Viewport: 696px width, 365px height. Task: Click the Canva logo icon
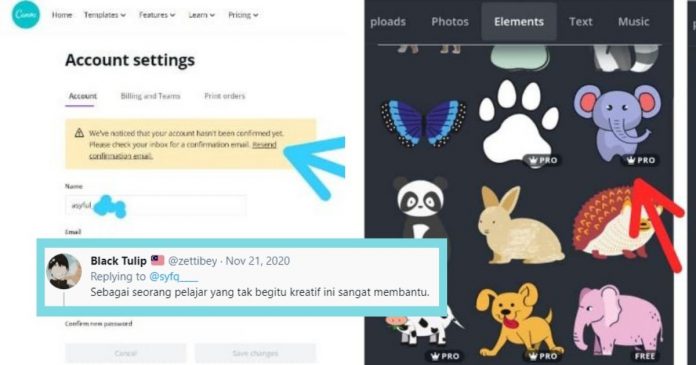click(25, 14)
